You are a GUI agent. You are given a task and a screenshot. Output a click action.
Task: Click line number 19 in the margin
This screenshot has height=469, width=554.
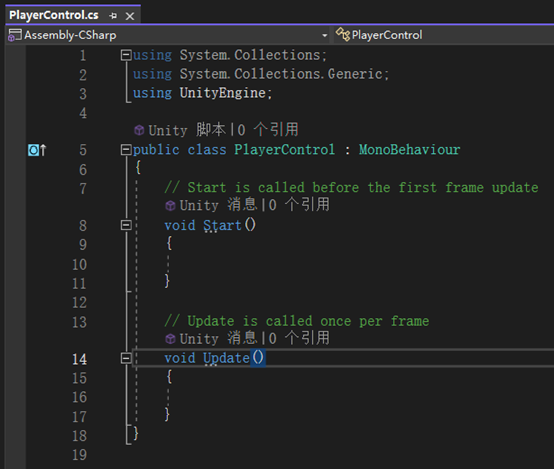point(79,455)
